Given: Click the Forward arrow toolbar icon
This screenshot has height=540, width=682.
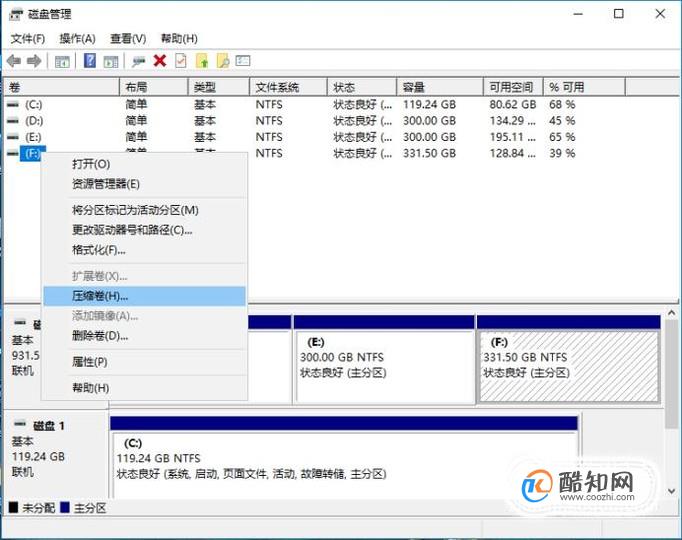Looking at the screenshot, I should pos(34,61).
